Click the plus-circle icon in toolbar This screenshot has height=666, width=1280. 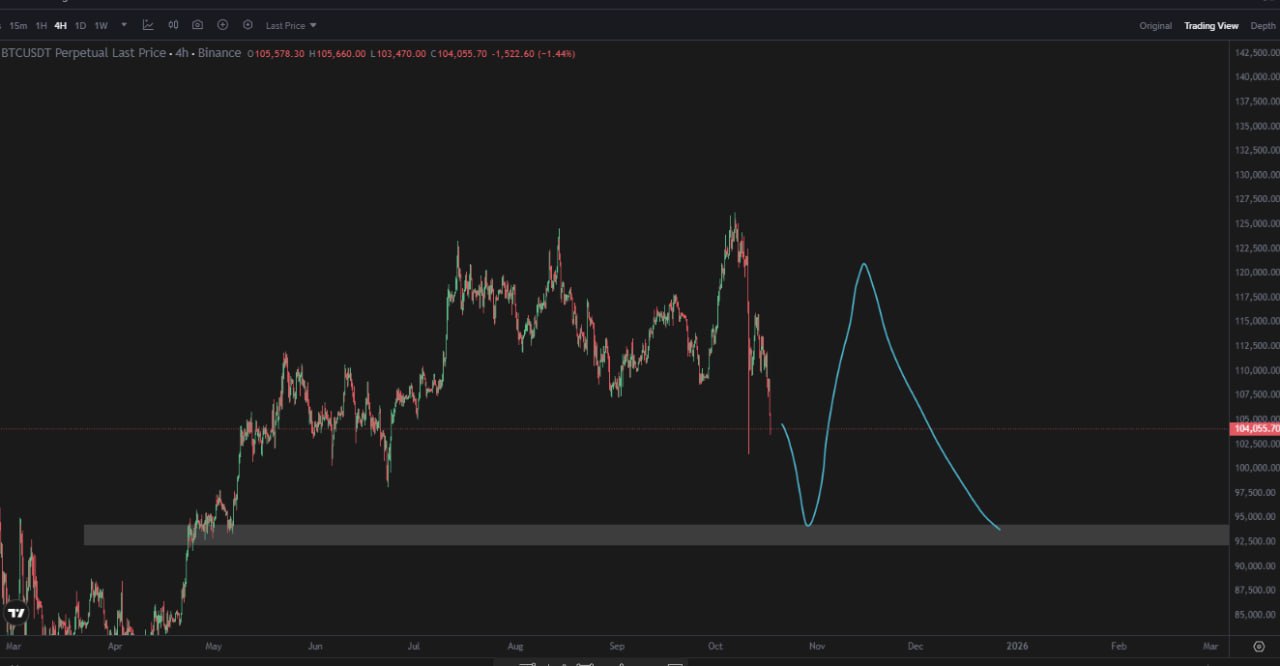(222, 25)
